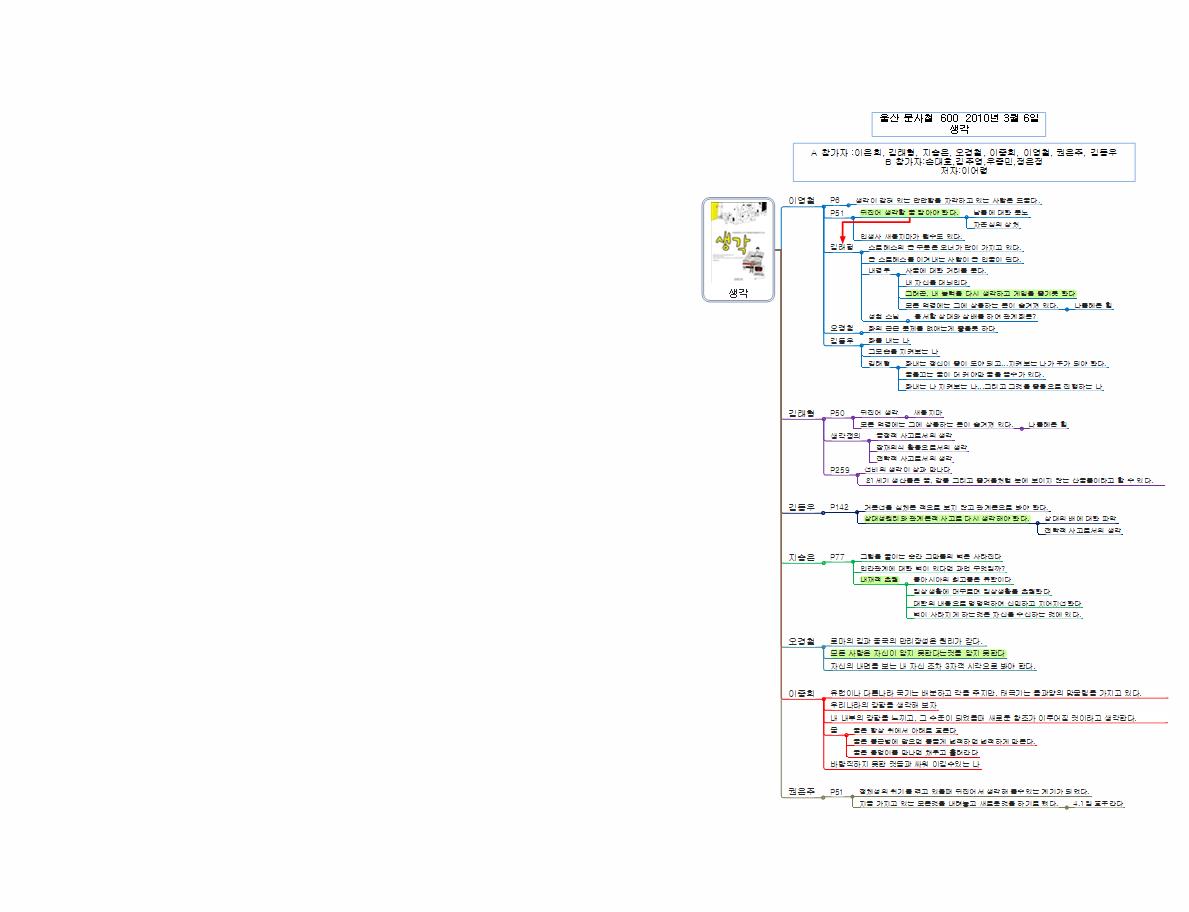This screenshot has width=1189, height=912.
Task: Select the P142 node
Action: [x=839, y=508]
